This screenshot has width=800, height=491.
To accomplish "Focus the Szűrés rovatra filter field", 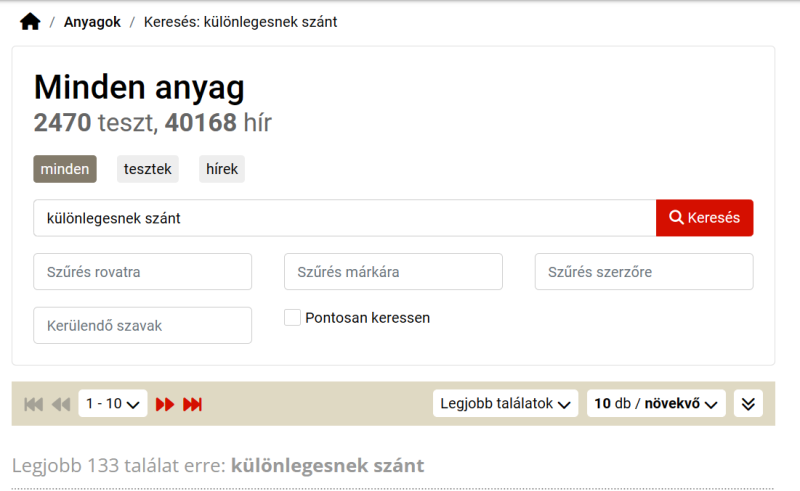I will [142, 272].
